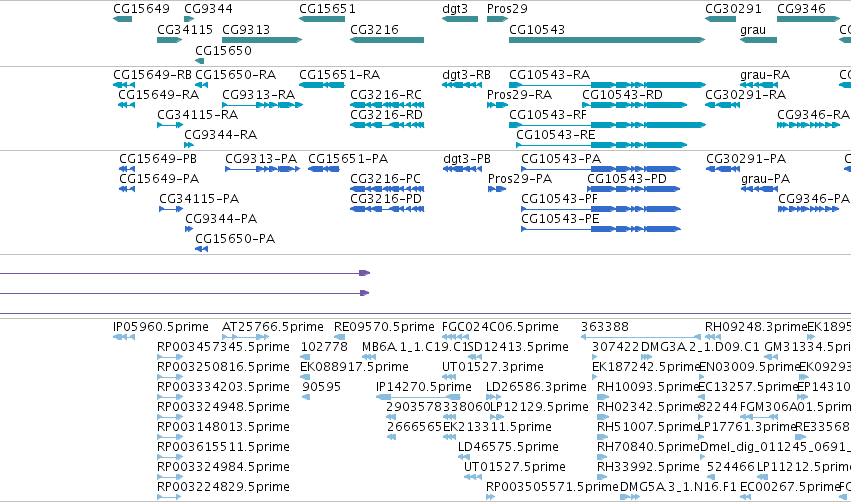Image resolution: width=851 pixels, height=502 pixels.
Task: Click protein CG10543-PE
Action: coord(560,219)
